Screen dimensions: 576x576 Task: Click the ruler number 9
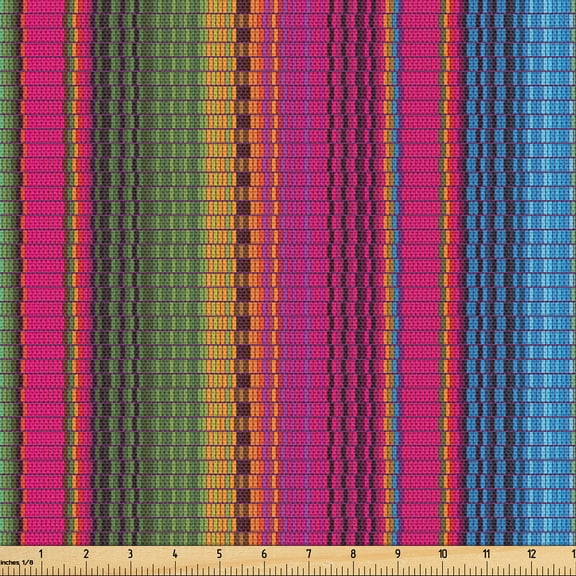tap(398, 554)
